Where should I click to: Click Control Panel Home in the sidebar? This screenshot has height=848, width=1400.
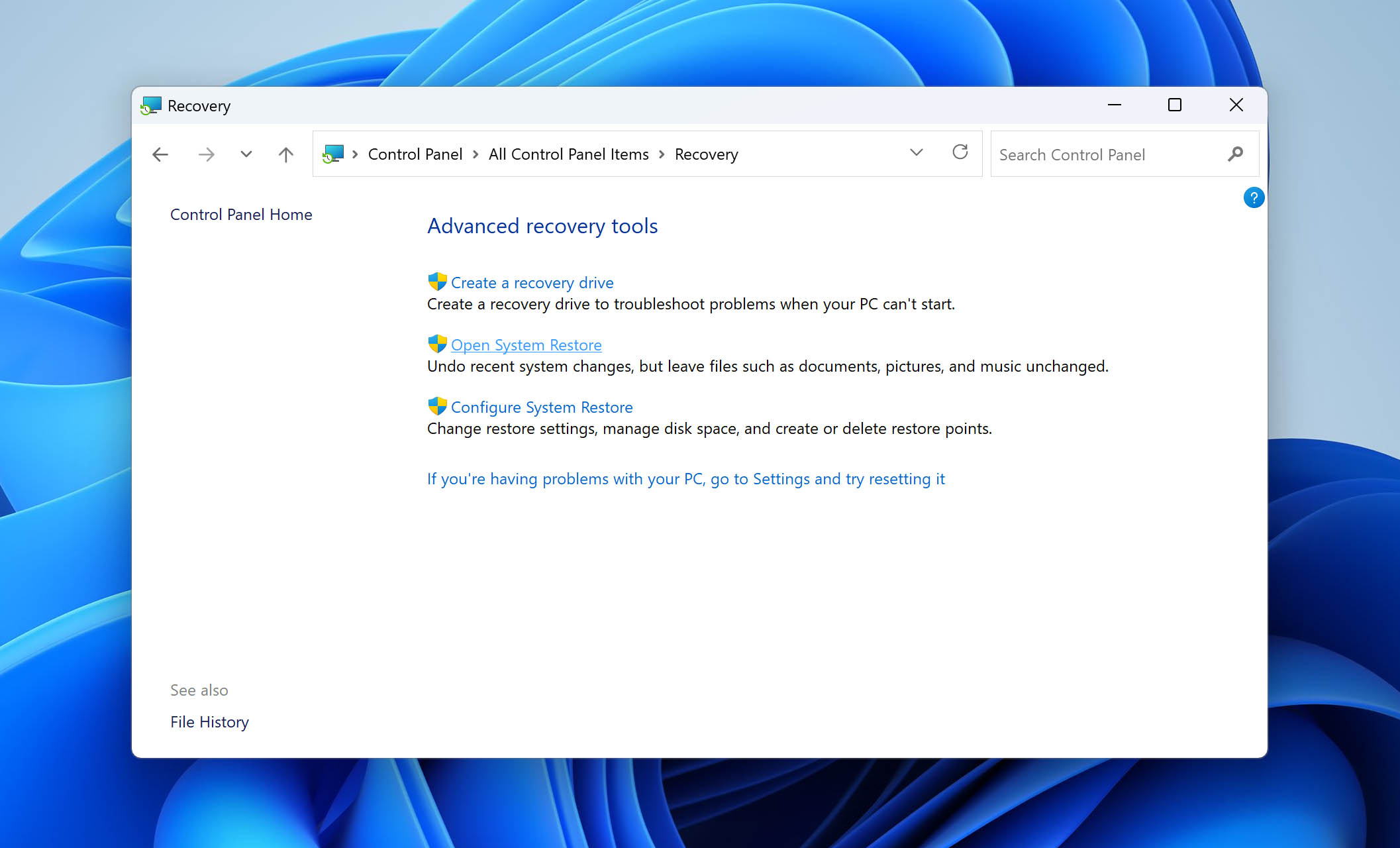(241, 214)
